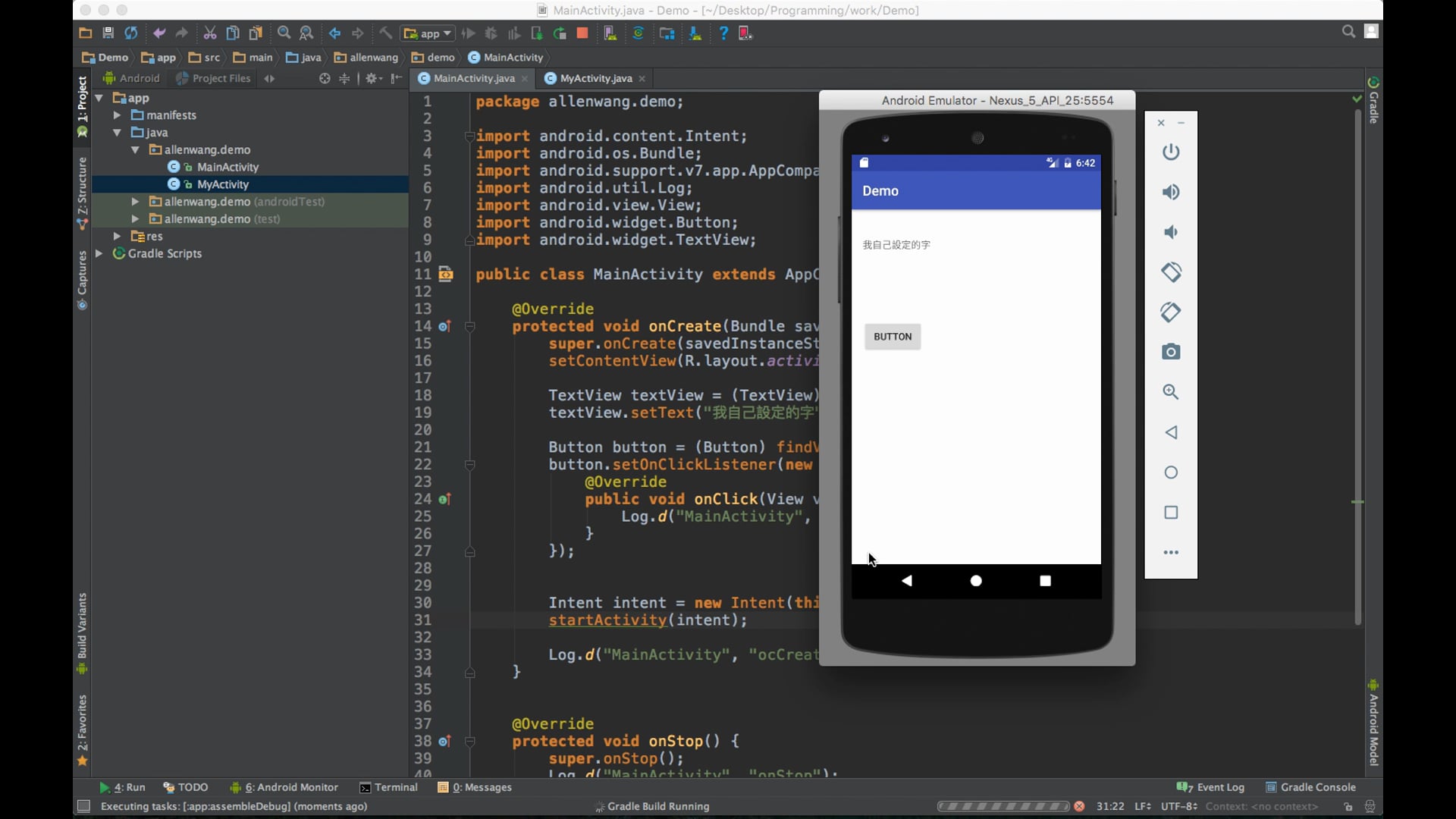Expand the res folder in tree
1456x819 pixels.
pyautogui.click(x=118, y=237)
